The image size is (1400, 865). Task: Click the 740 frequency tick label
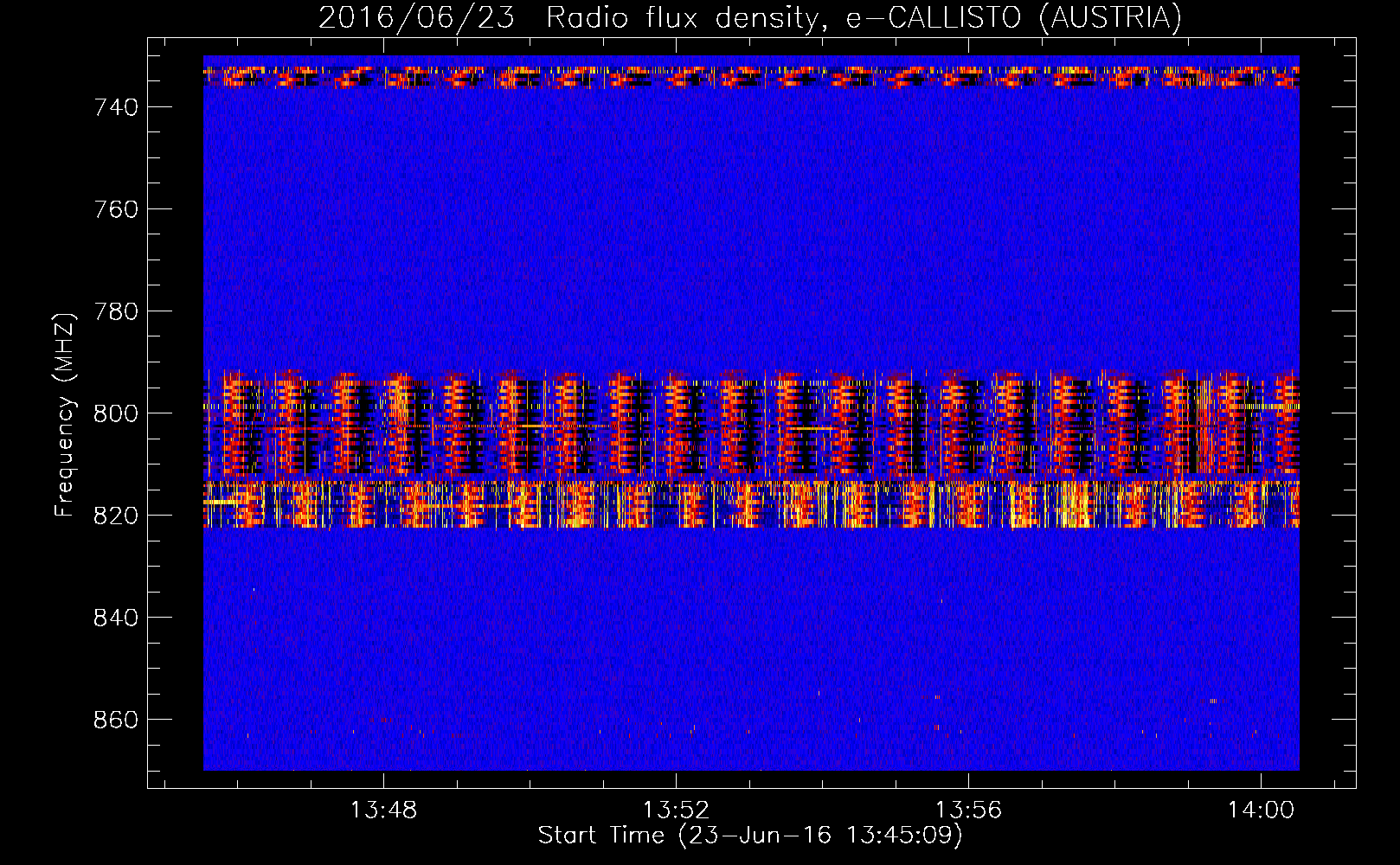[116, 107]
